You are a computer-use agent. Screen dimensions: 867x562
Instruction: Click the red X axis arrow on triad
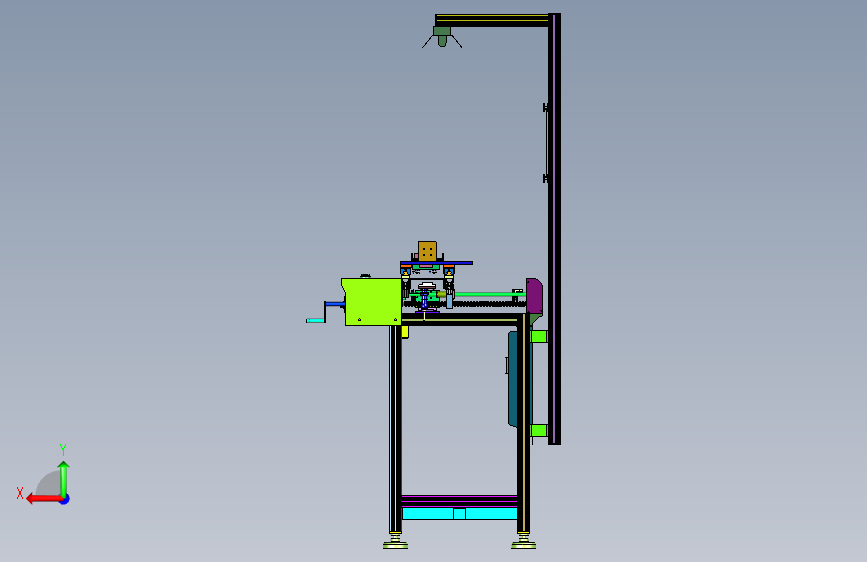coord(43,499)
